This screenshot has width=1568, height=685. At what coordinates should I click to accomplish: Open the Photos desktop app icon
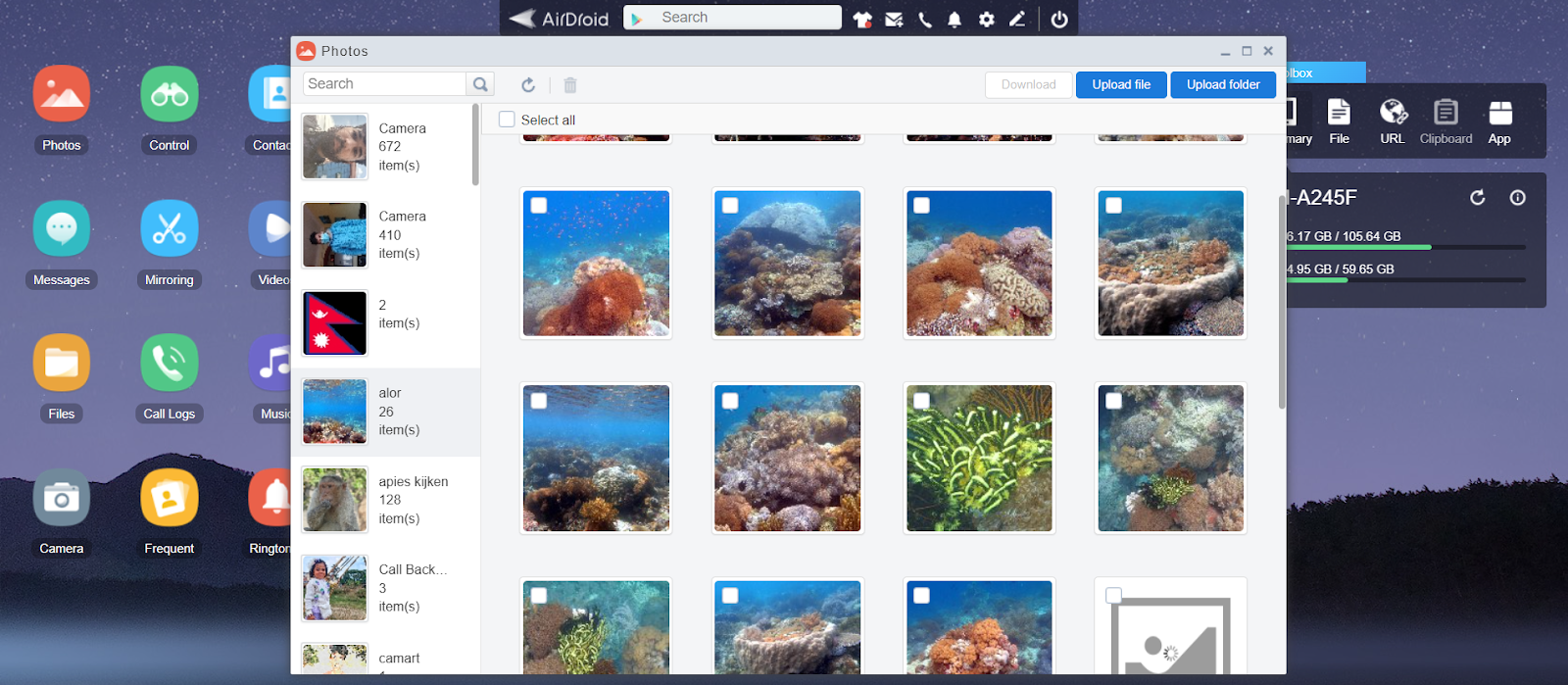[x=62, y=94]
